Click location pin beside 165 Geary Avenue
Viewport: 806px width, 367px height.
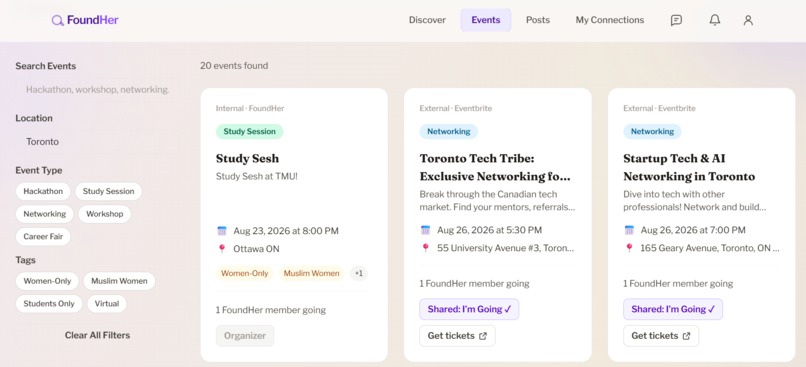click(629, 248)
